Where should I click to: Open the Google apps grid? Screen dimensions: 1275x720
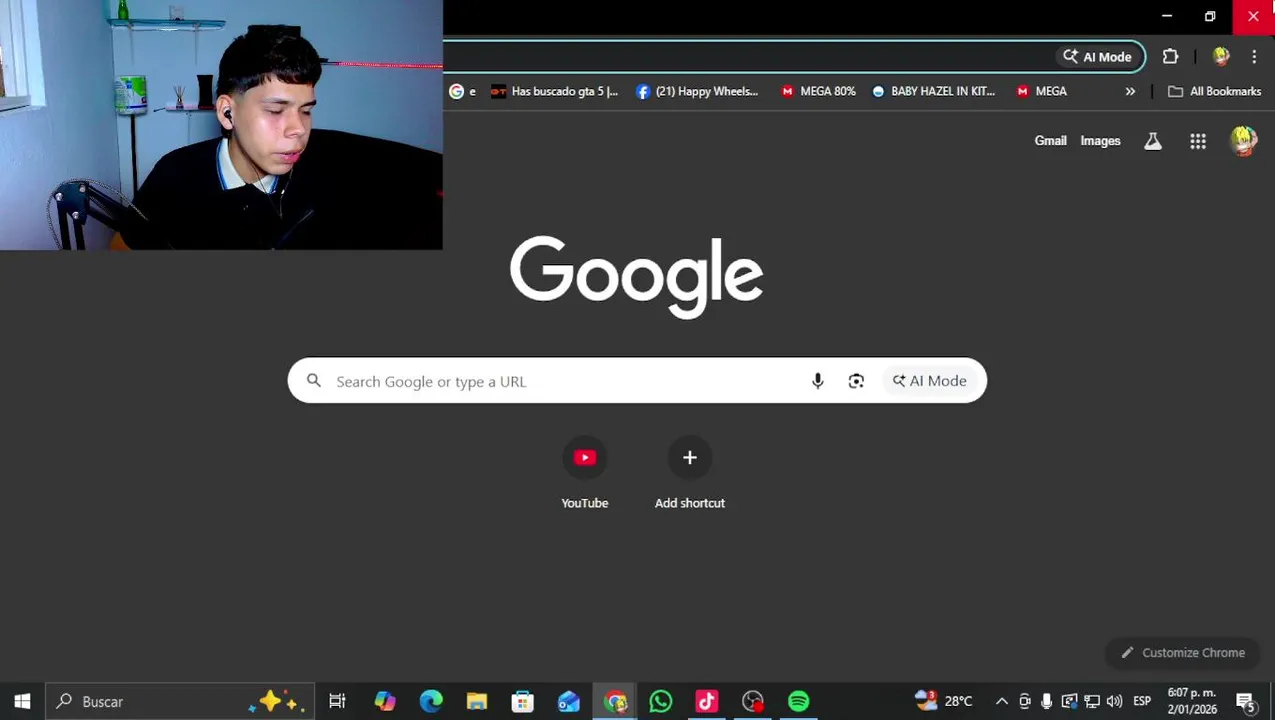[1198, 141]
